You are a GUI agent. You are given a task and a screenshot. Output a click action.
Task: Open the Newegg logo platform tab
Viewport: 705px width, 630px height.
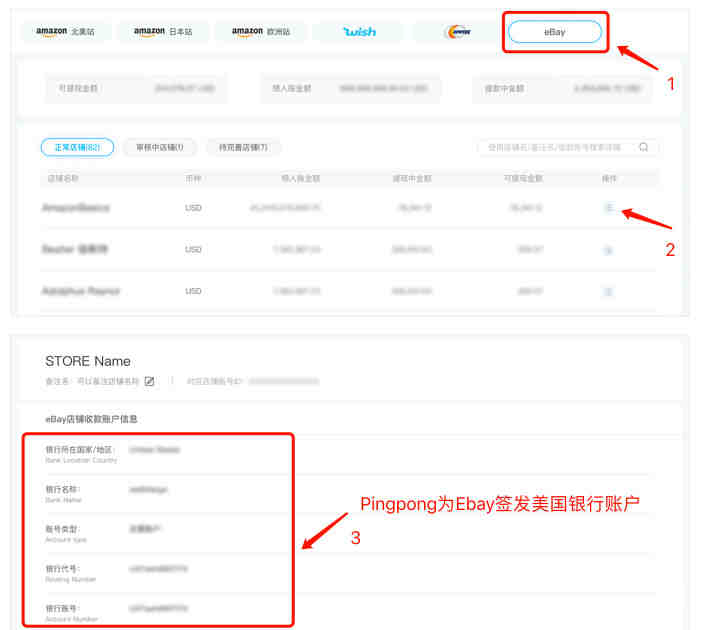pyautogui.click(x=458, y=31)
